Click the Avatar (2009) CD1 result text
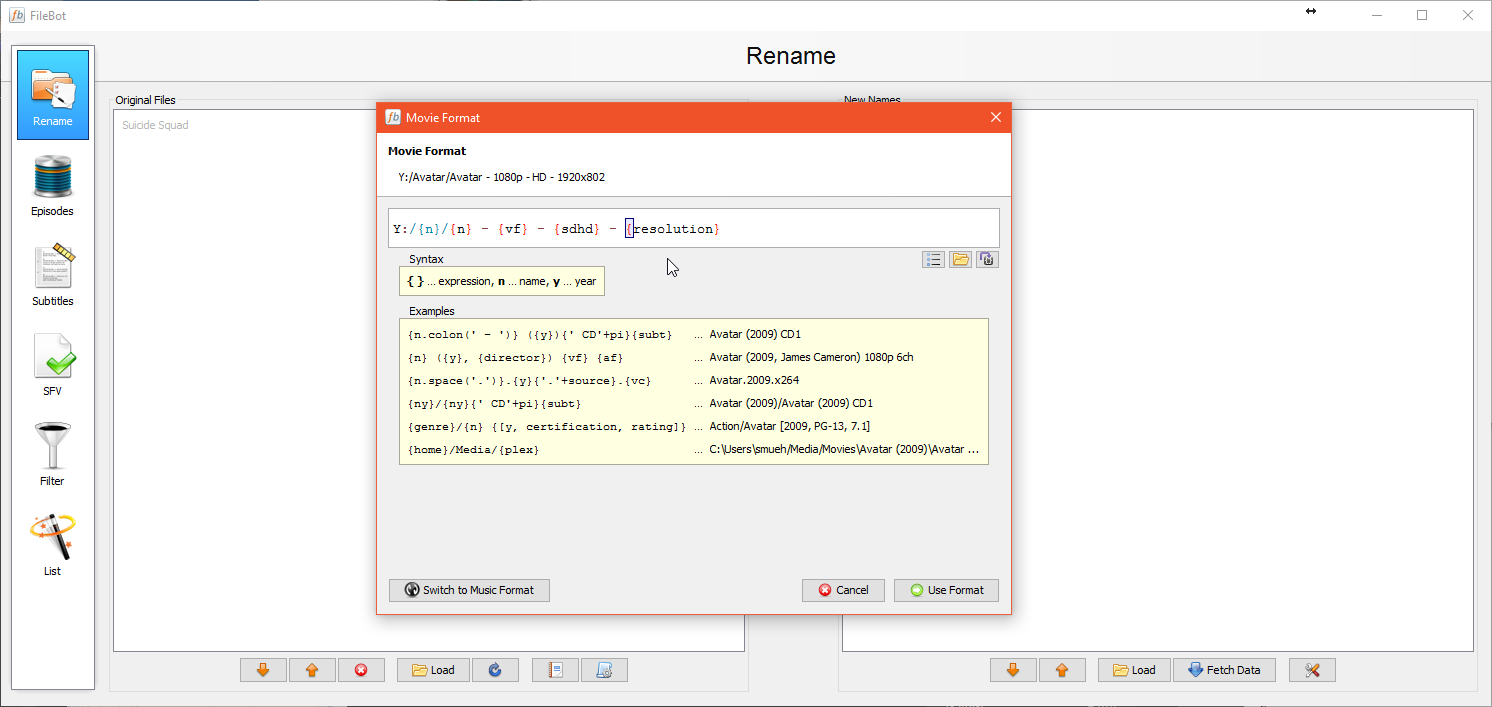This screenshot has width=1492, height=707. (755, 334)
